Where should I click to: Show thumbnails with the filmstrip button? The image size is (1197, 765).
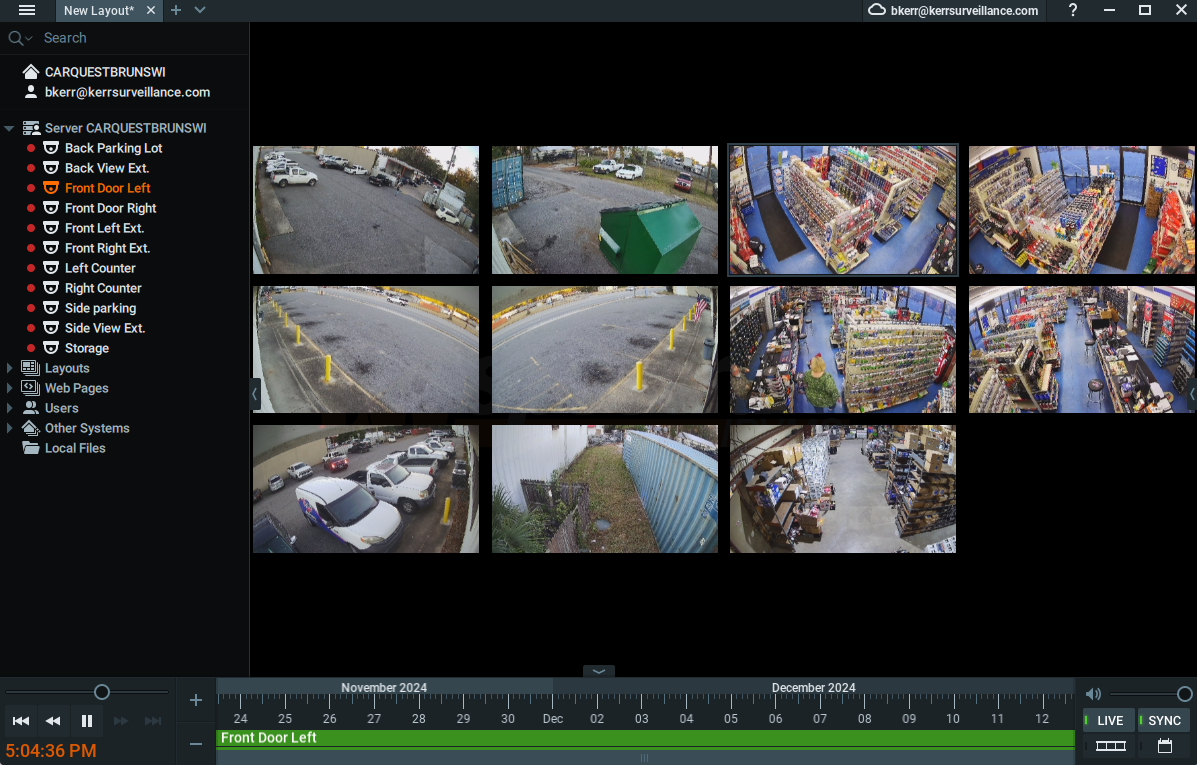1110,746
